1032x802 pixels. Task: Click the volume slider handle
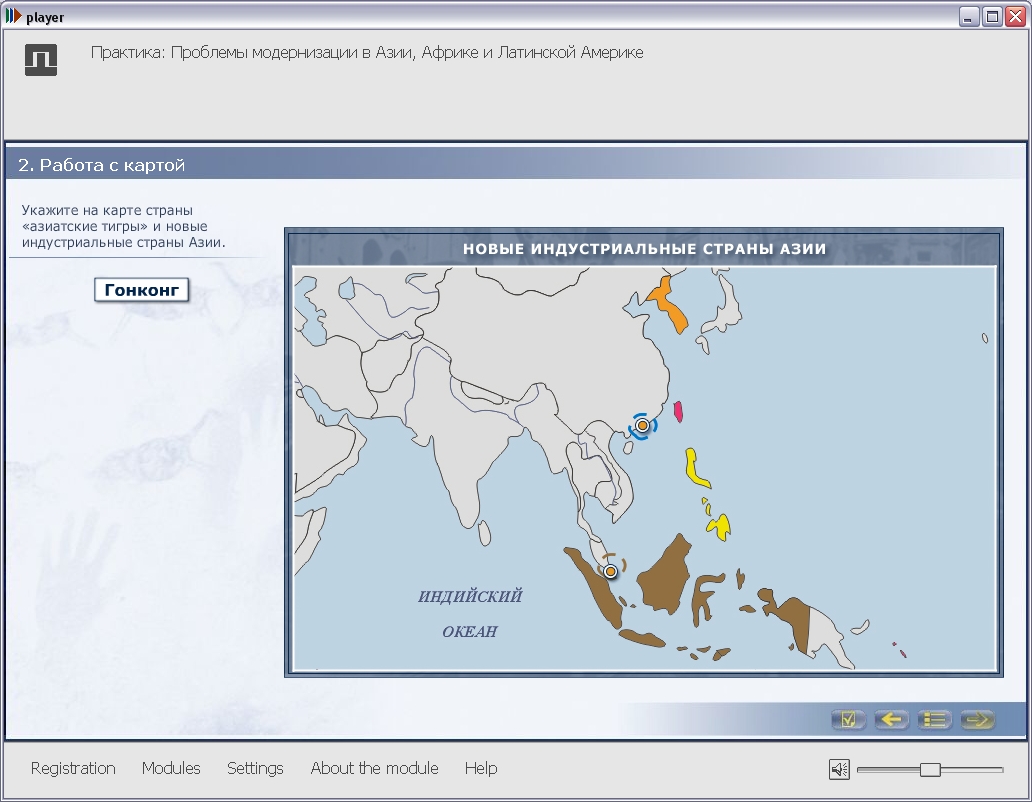930,769
